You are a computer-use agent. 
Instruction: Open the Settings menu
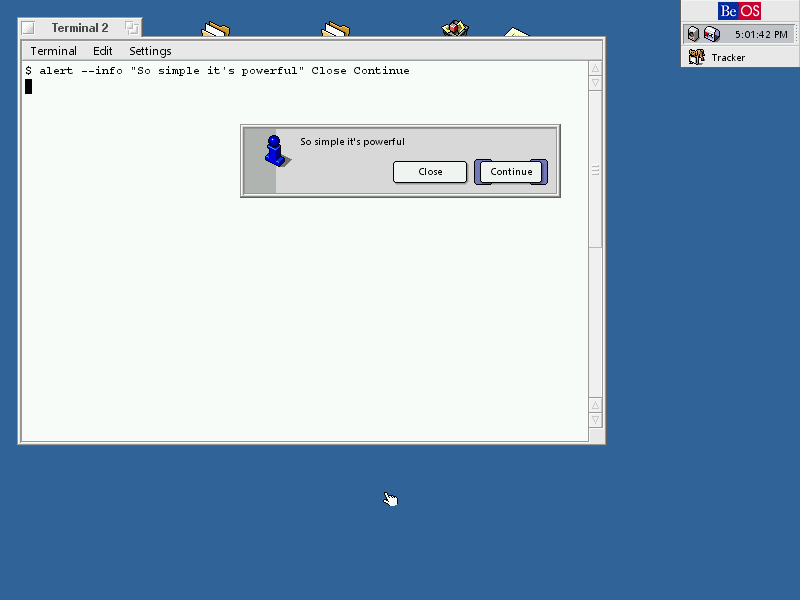point(150,51)
